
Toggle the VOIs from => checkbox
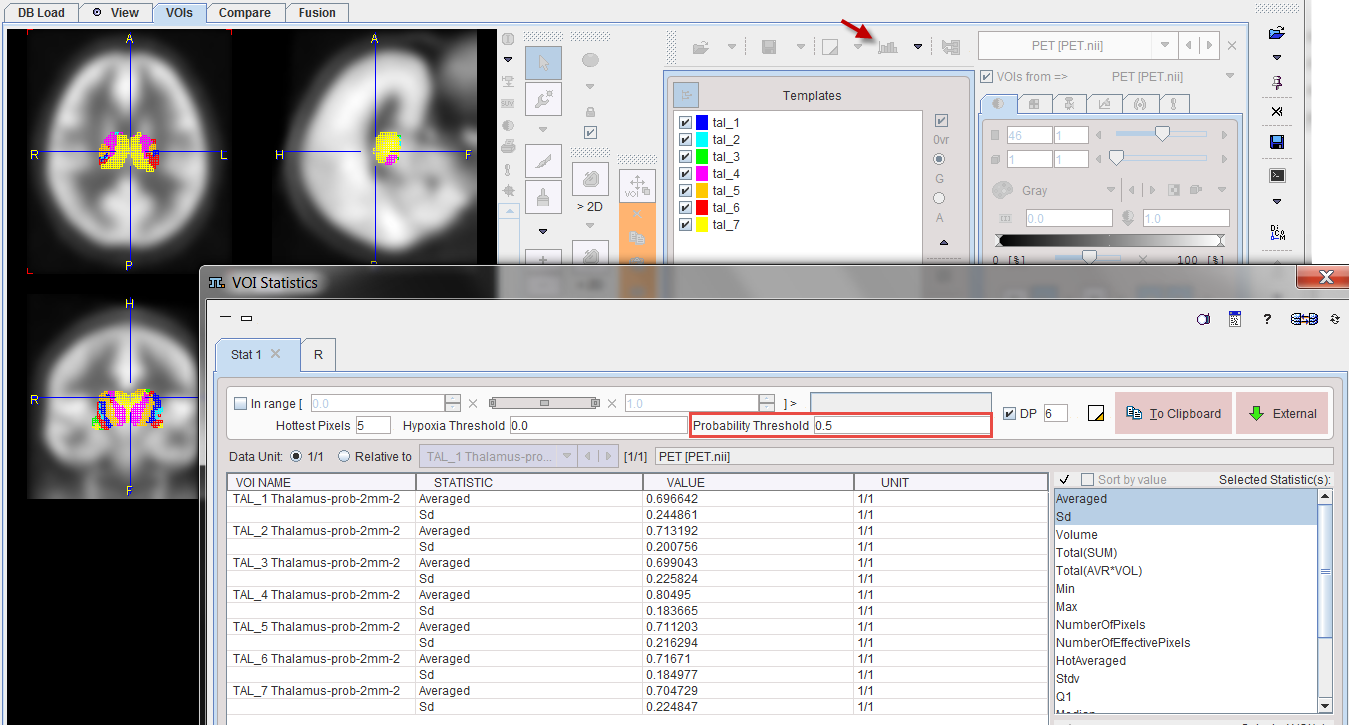[987, 77]
